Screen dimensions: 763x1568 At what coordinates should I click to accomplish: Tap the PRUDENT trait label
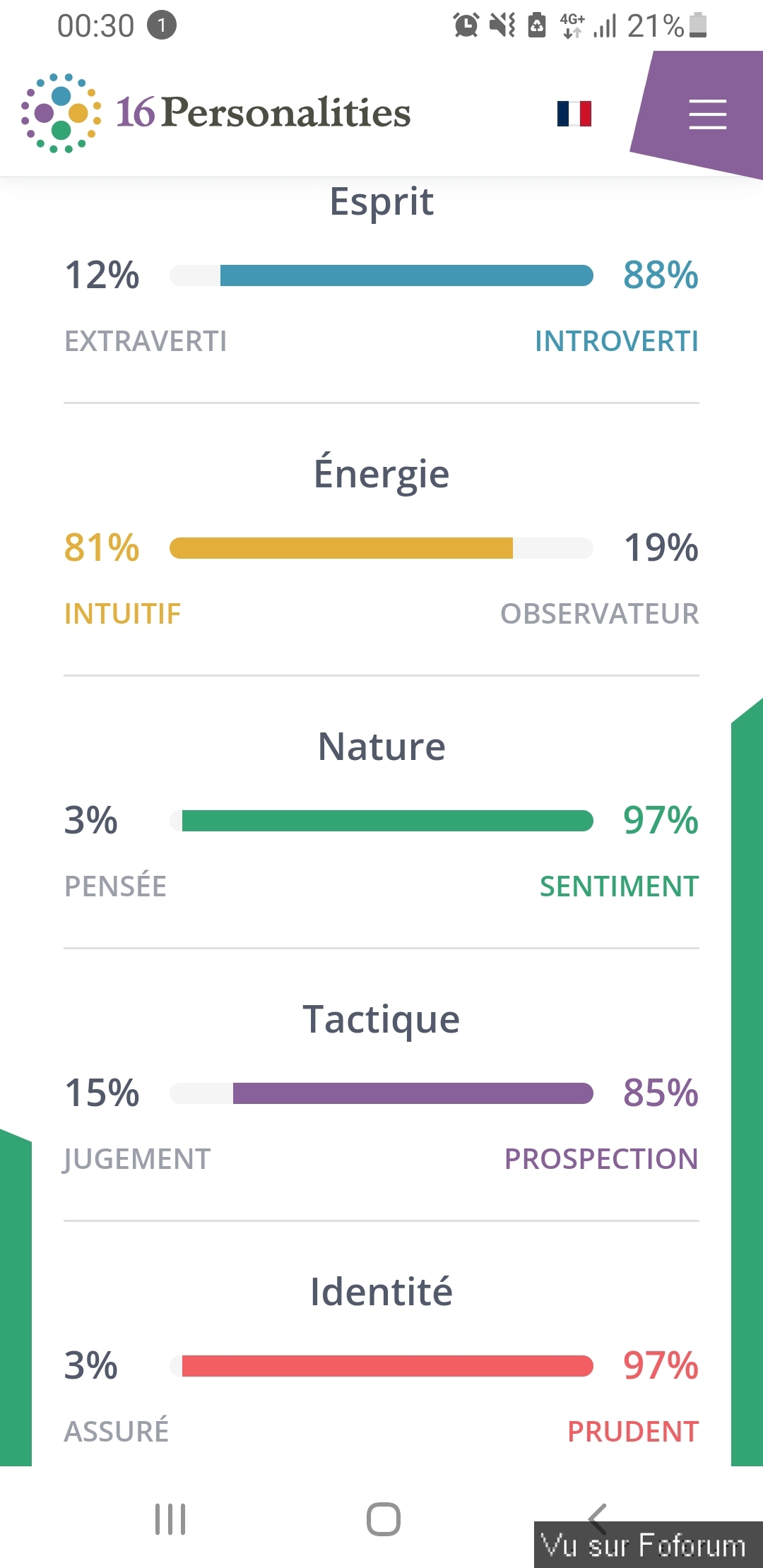(x=633, y=1432)
